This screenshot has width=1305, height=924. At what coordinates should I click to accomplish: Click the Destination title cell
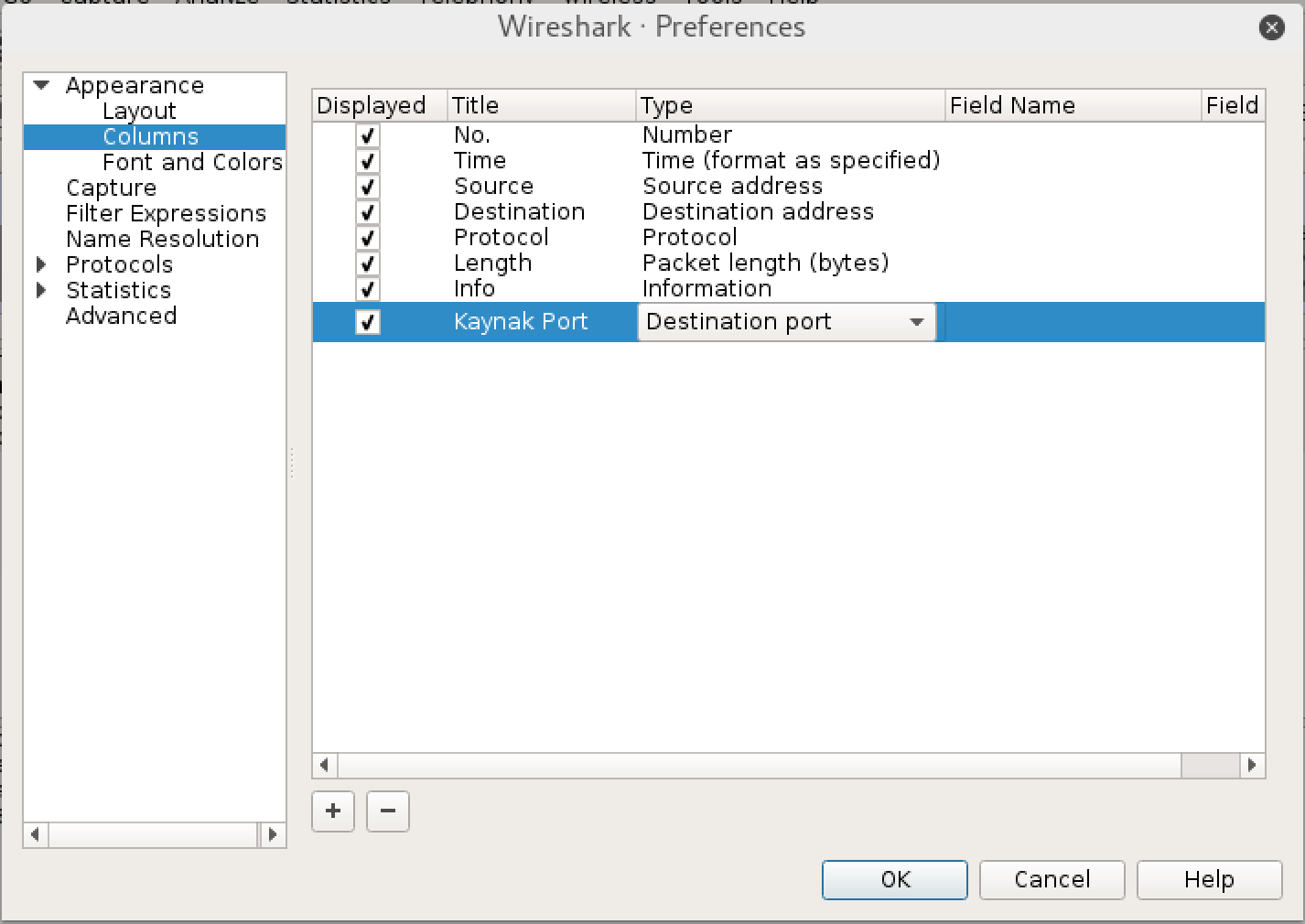(x=519, y=211)
